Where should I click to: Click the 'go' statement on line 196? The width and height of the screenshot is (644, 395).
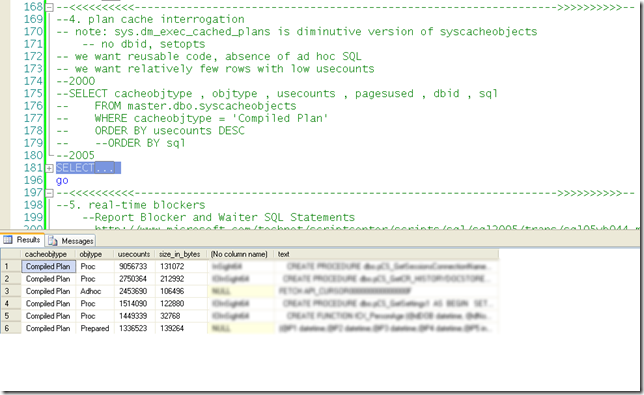(62, 181)
